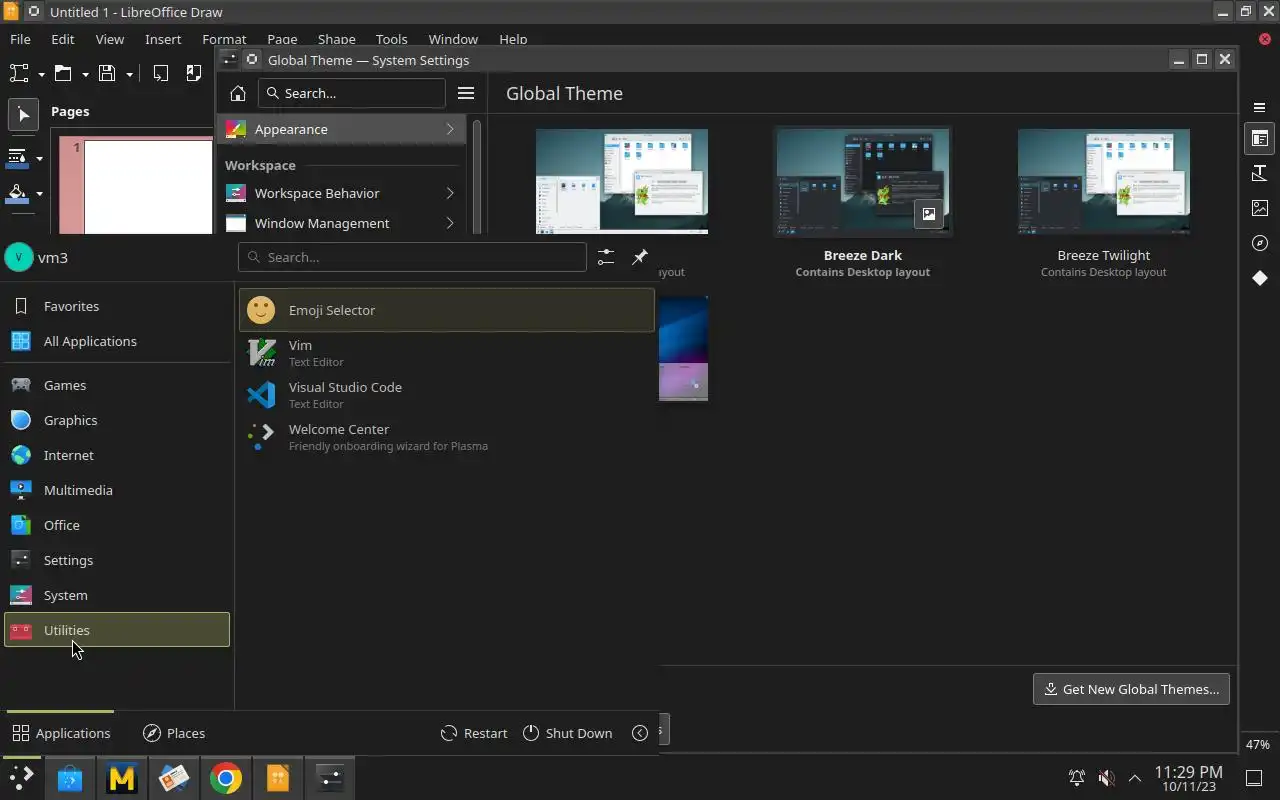Pin the application launcher open
This screenshot has width=1280, height=800.
point(640,257)
